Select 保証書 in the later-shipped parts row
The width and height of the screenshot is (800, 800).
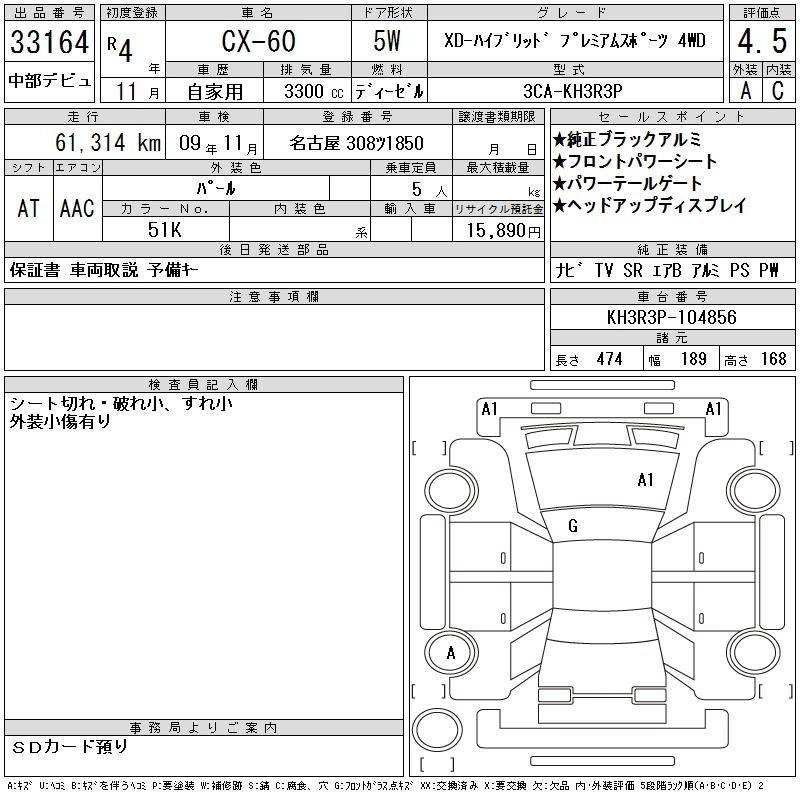(35, 270)
